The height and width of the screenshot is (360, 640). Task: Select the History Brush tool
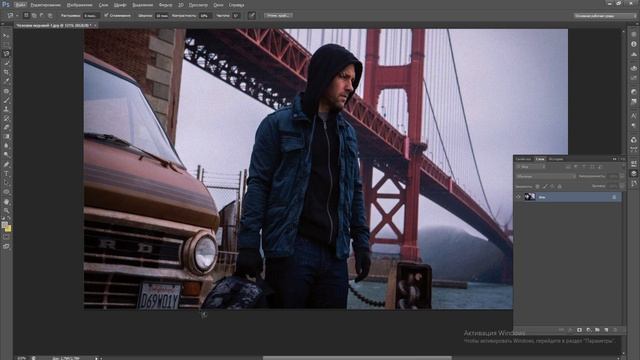6,118
